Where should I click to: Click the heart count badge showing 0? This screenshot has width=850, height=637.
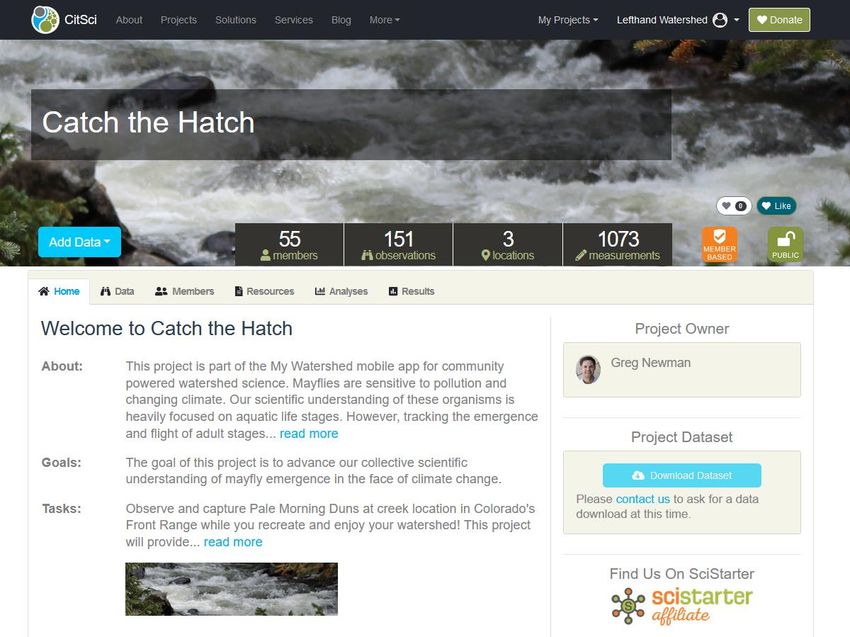tap(734, 206)
